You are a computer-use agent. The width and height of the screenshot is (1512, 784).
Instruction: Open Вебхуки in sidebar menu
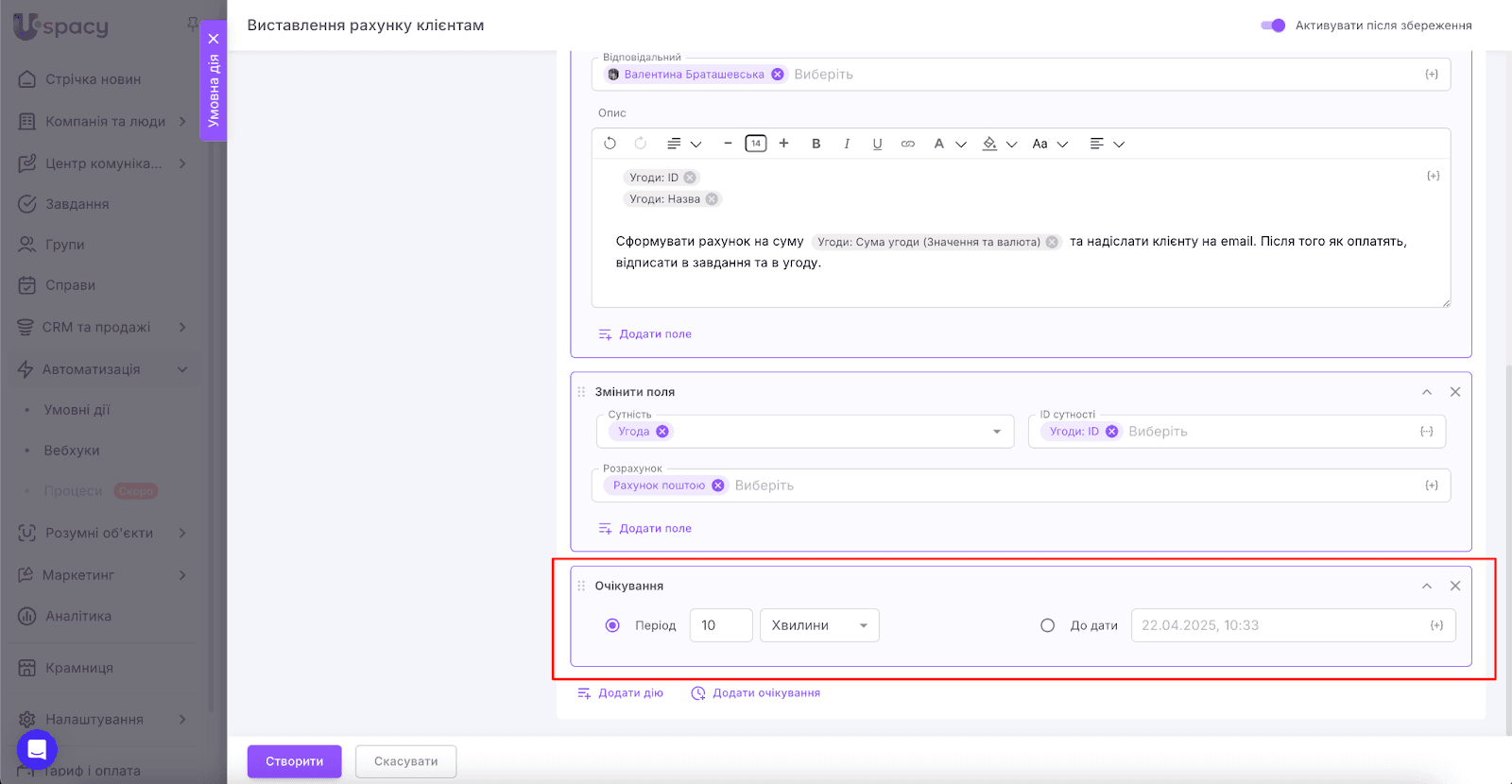point(72,451)
